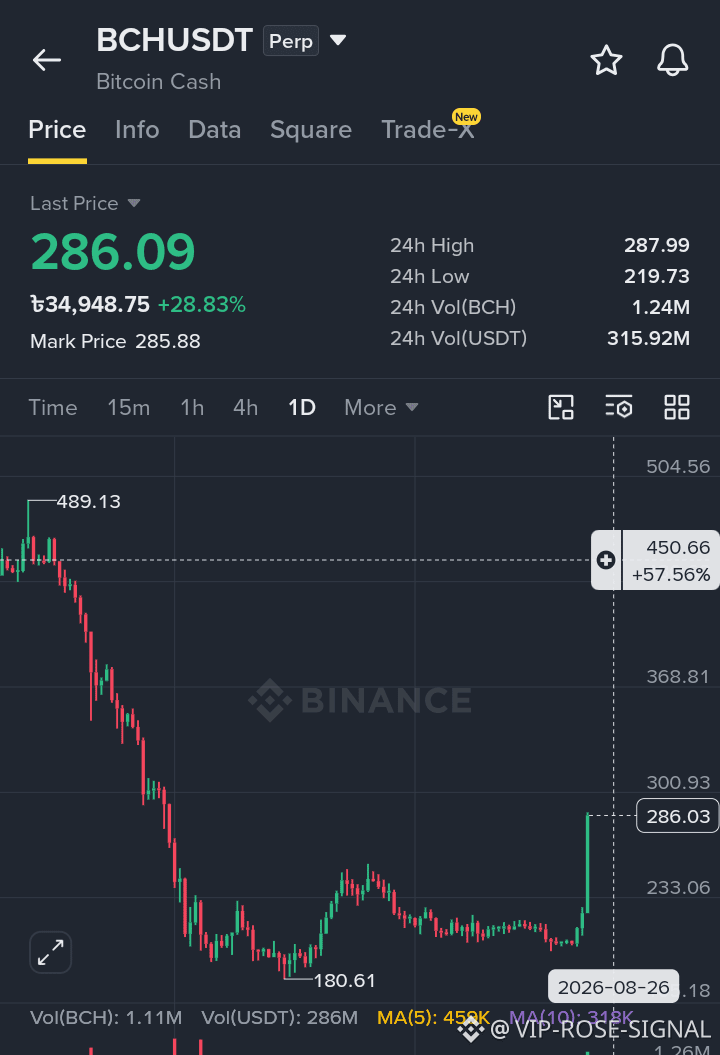
Task: Tap the 24h Vol(BCH) 1.24M value
Action: pyautogui.click(x=660, y=307)
